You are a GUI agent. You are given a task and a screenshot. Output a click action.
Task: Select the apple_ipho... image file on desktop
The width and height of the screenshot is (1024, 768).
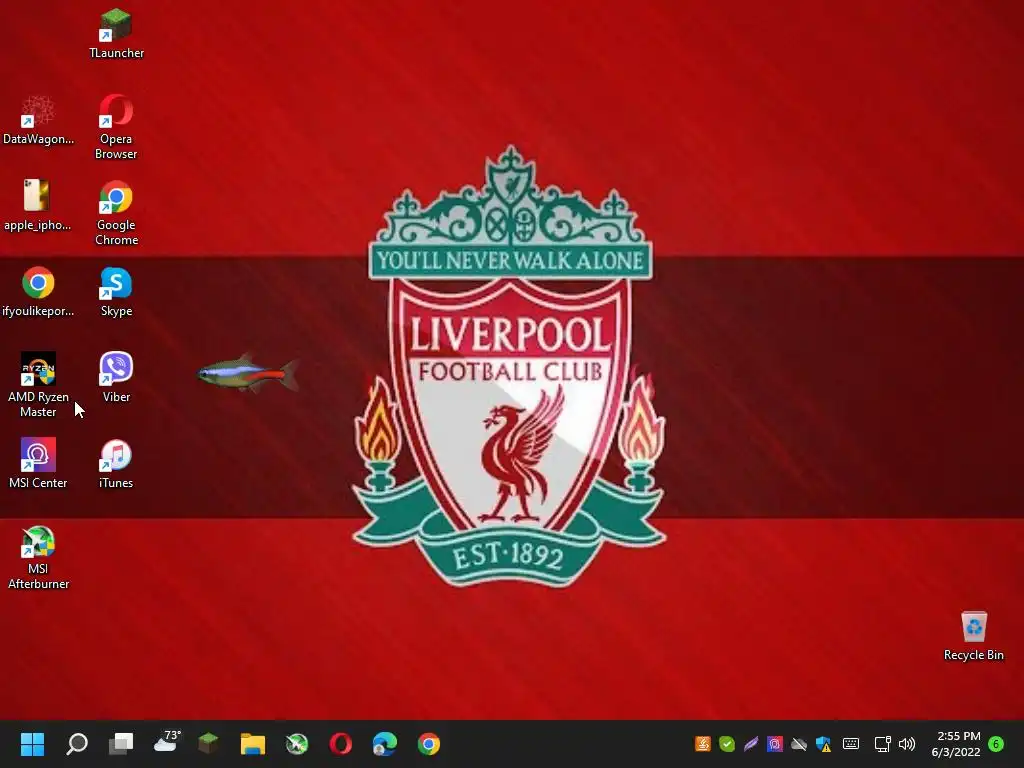(x=37, y=205)
